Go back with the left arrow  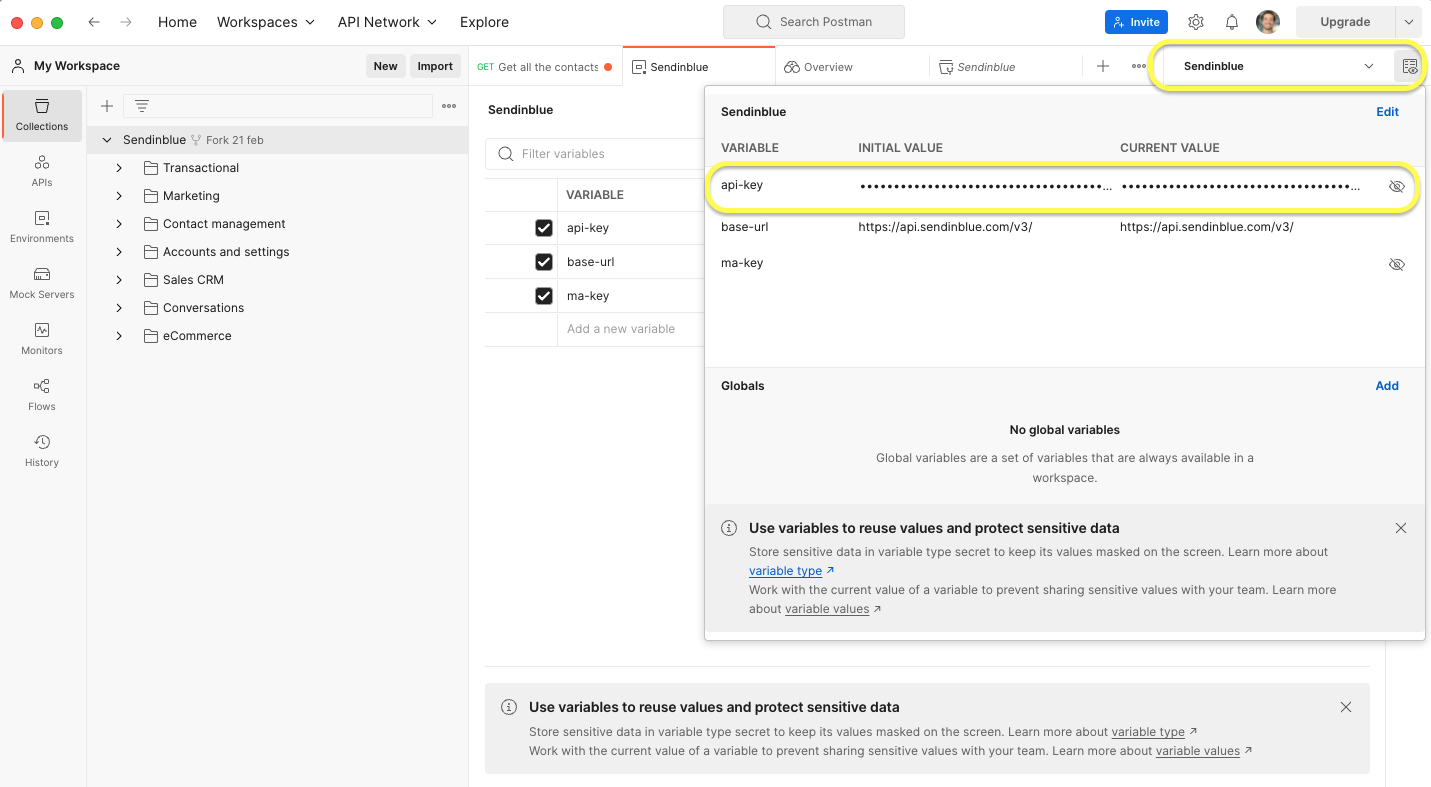coord(94,22)
